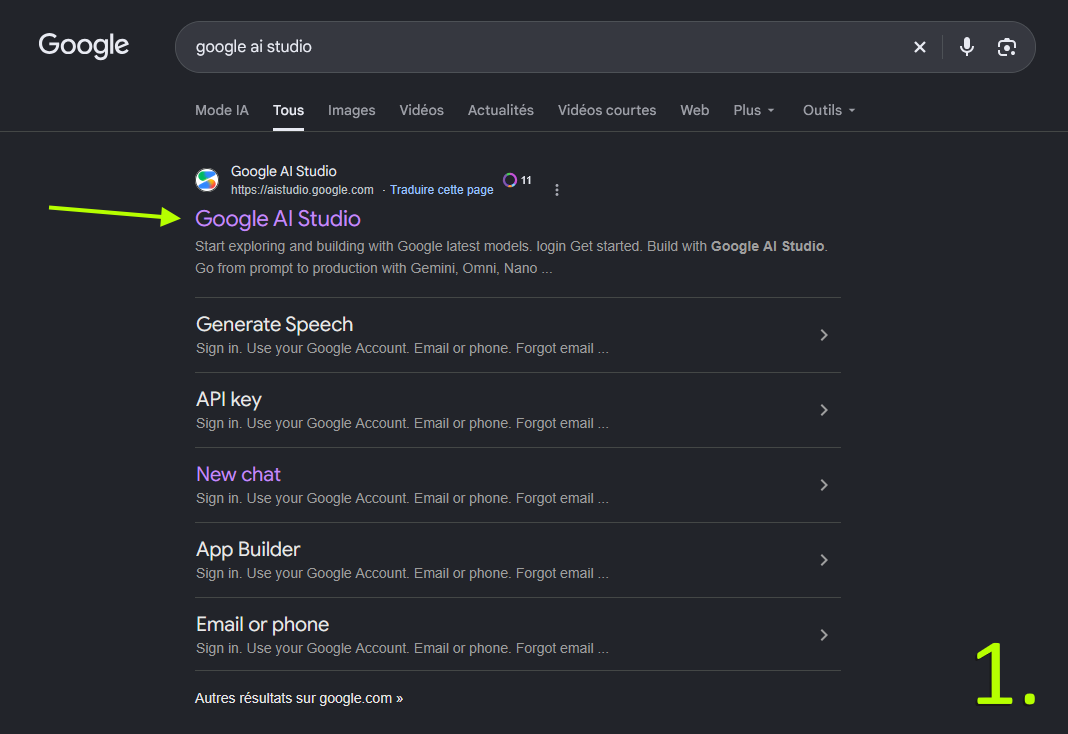The image size is (1068, 734).
Task: Clear the search box with the X icon
Action: point(920,47)
